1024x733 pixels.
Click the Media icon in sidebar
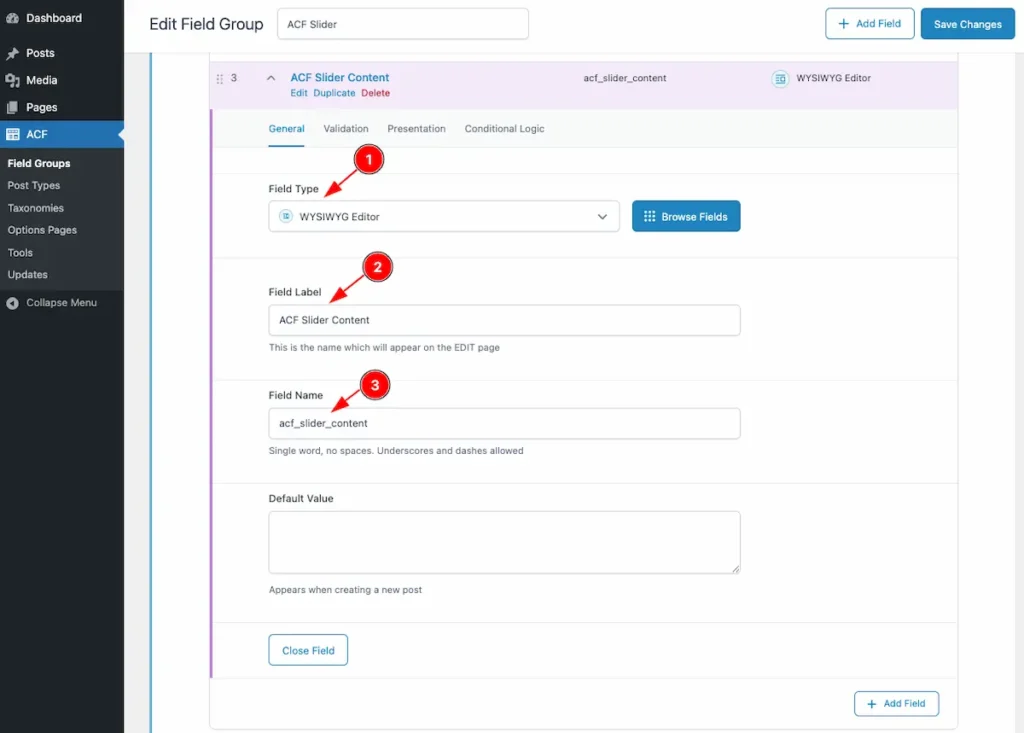pyautogui.click(x=13, y=80)
